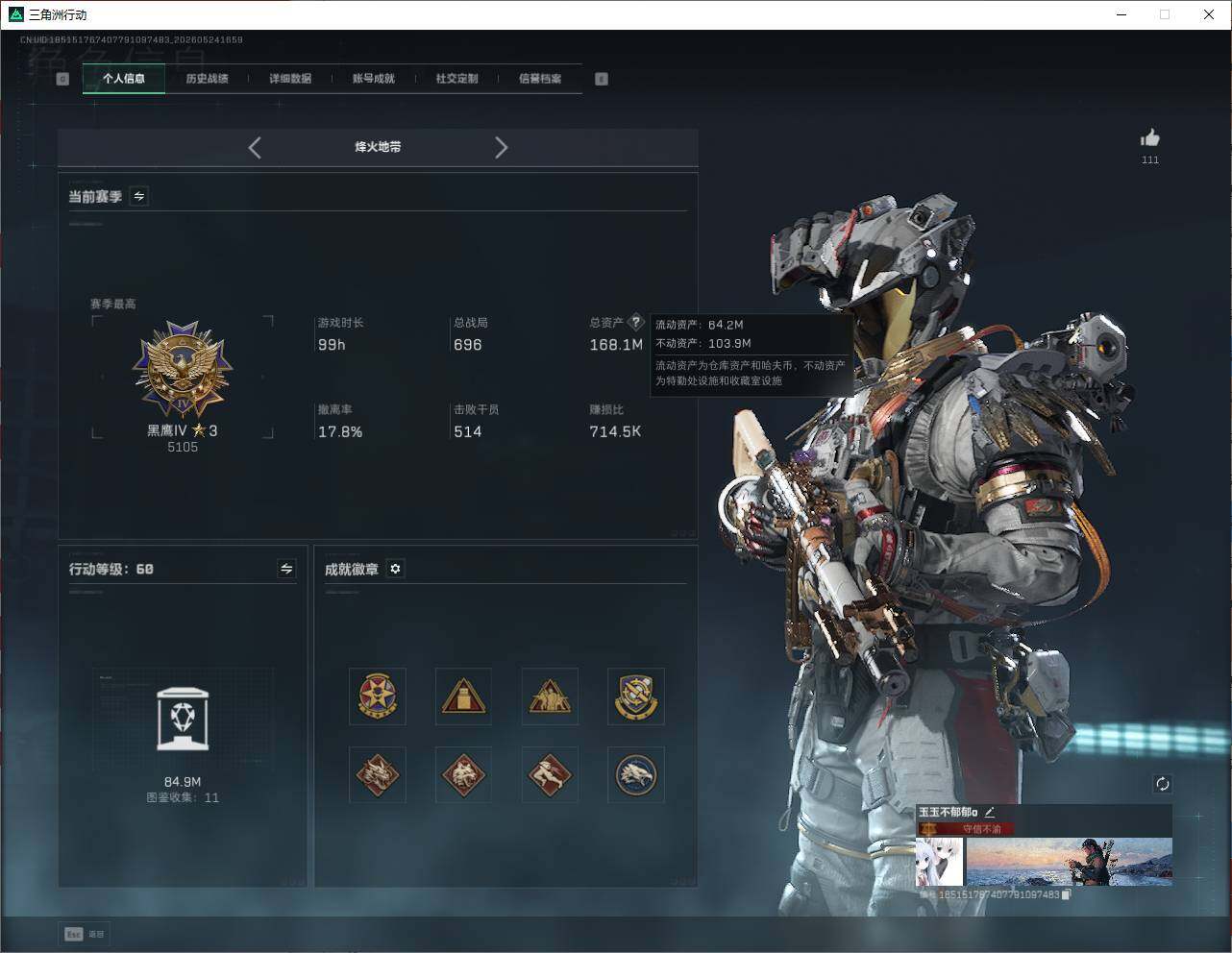Click the Esc 返回 button
This screenshot has width=1232, height=953.
coord(85,934)
